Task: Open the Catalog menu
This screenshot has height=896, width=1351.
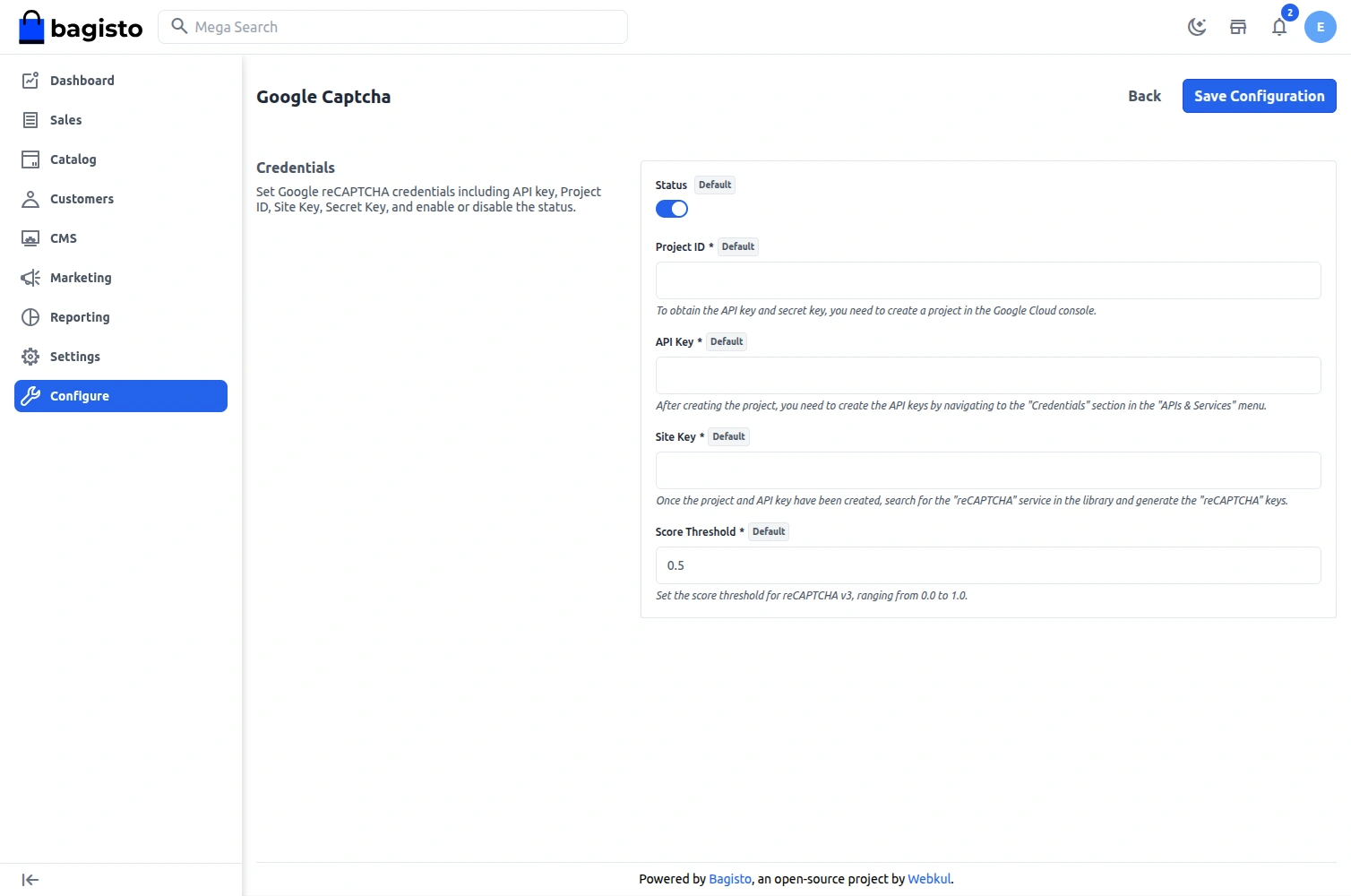Action: (73, 159)
